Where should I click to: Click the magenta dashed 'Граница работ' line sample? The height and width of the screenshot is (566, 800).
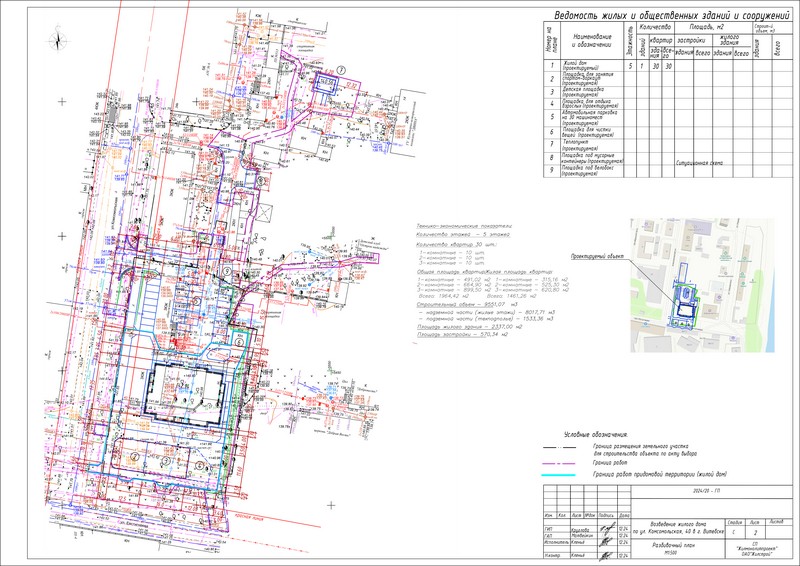click(x=560, y=463)
